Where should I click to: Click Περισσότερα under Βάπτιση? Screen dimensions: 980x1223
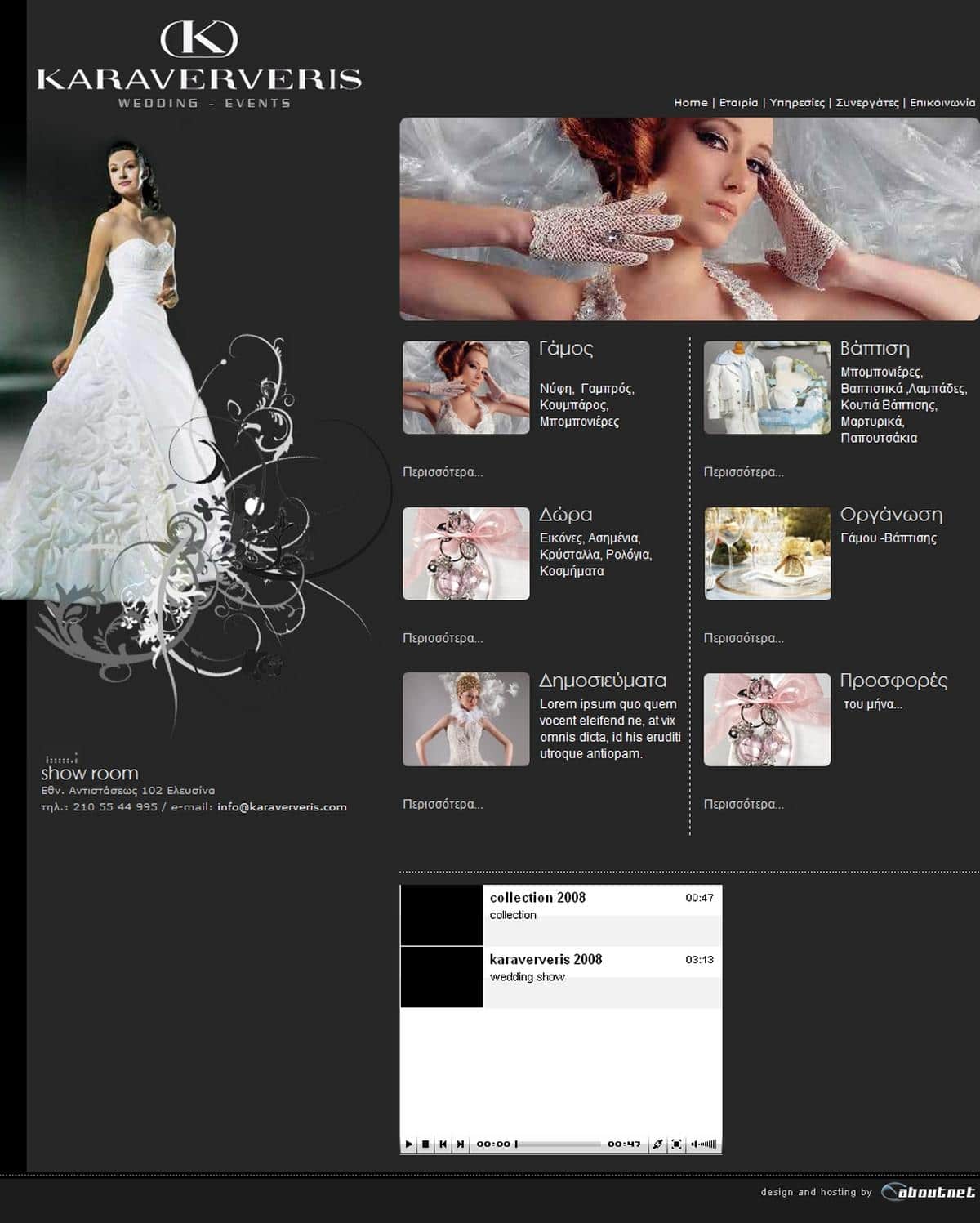point(744,472)
